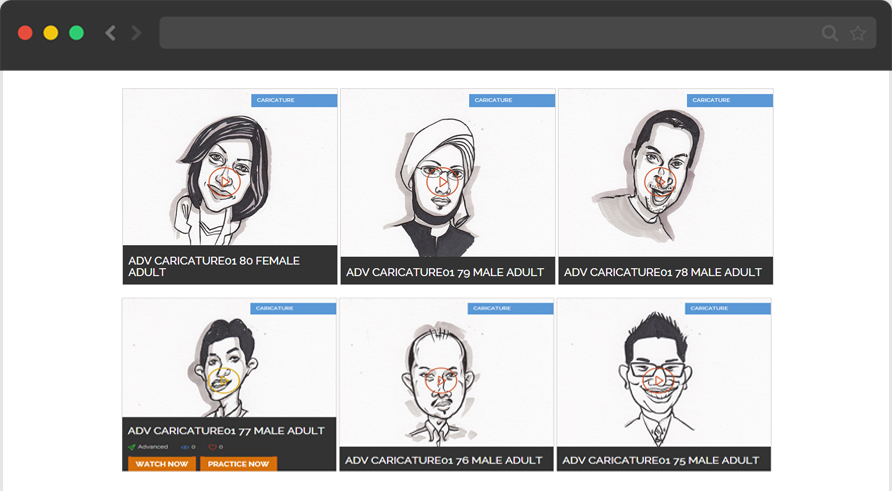Viewport: 892px width, 491px height.
Task: Open the ADV CARICATURE01 76 MALE ADULT title
Action: [443, 461]
